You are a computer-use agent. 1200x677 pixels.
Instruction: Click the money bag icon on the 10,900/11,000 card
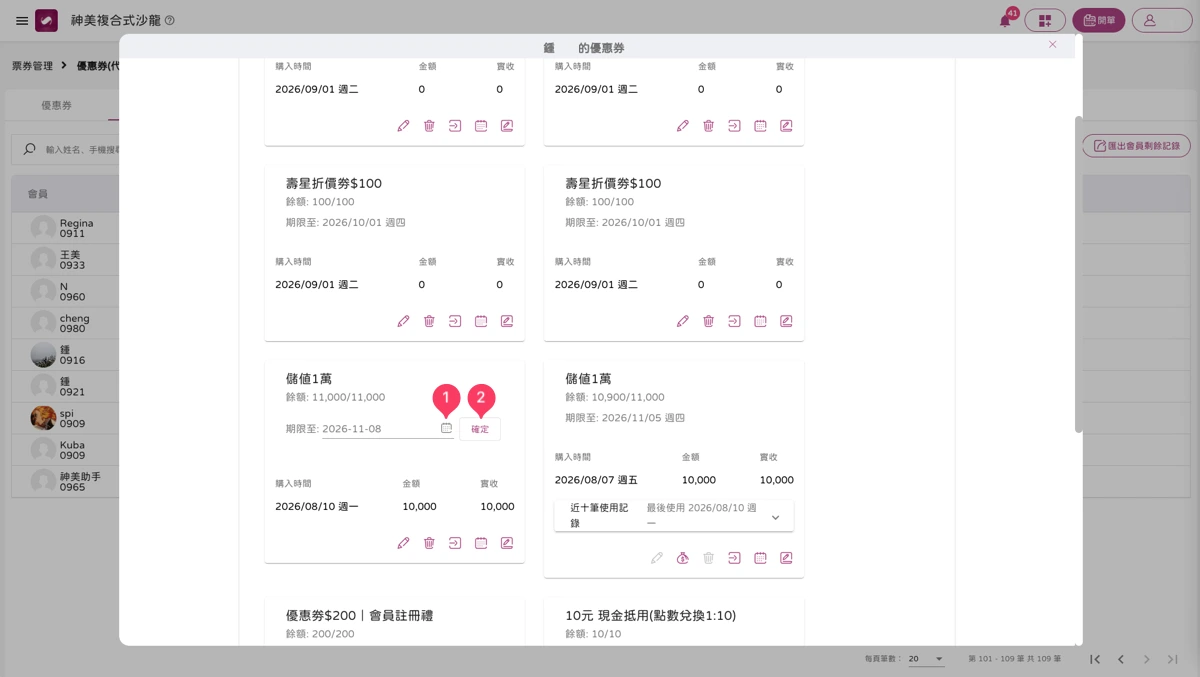click(682, 558)
